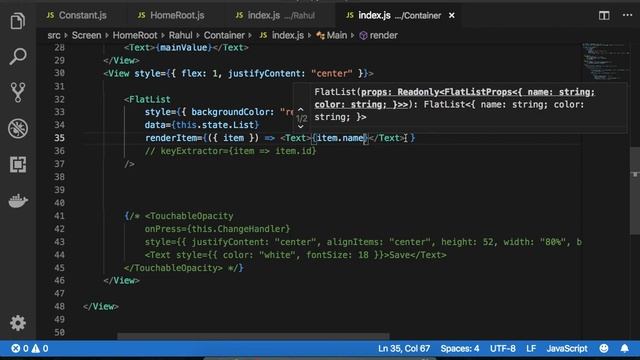Click the feedback smiley icon

[x=604, y=349]
